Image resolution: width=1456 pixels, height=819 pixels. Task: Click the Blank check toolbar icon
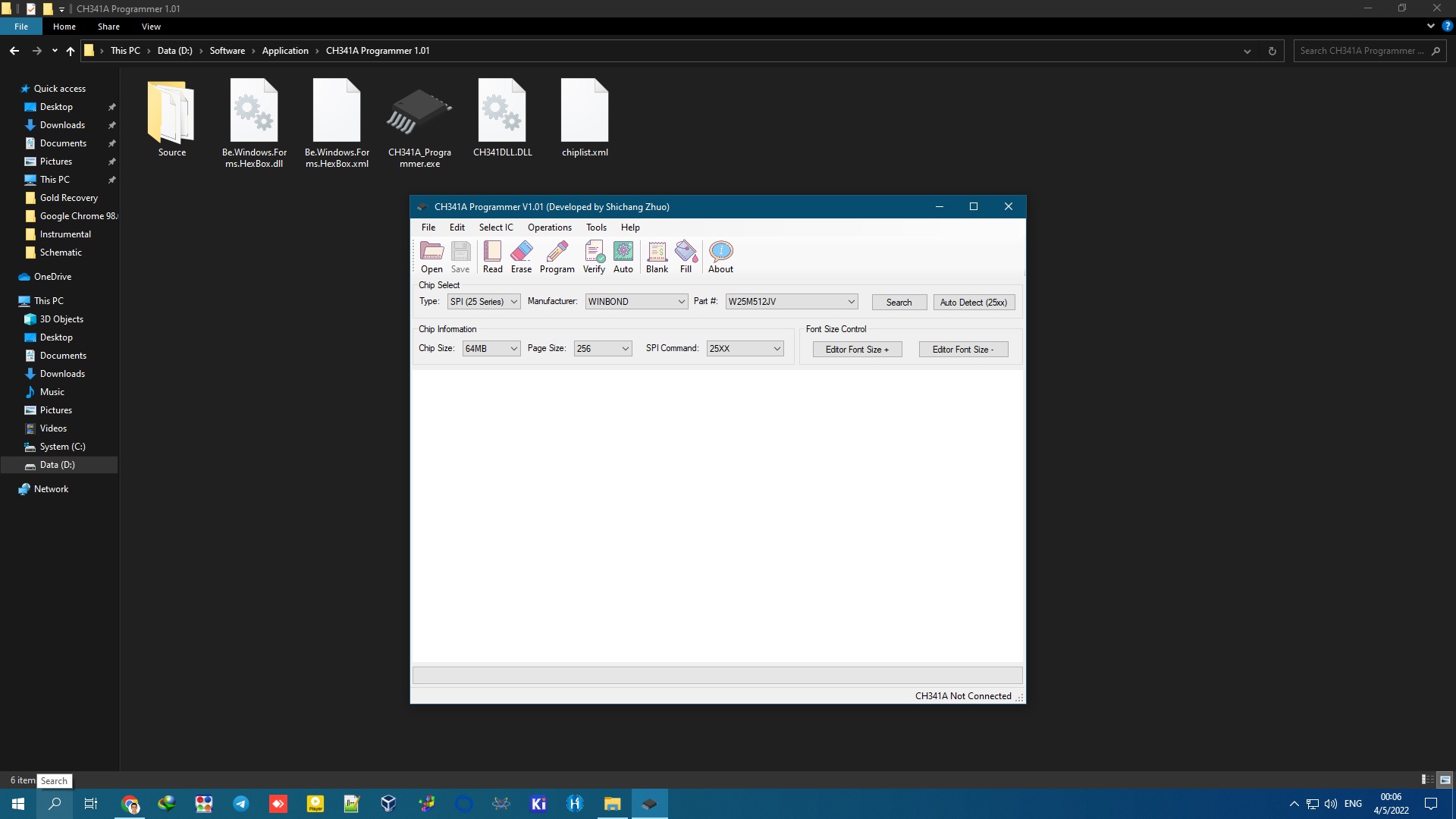pyautogui.click(x=657, y=257)
